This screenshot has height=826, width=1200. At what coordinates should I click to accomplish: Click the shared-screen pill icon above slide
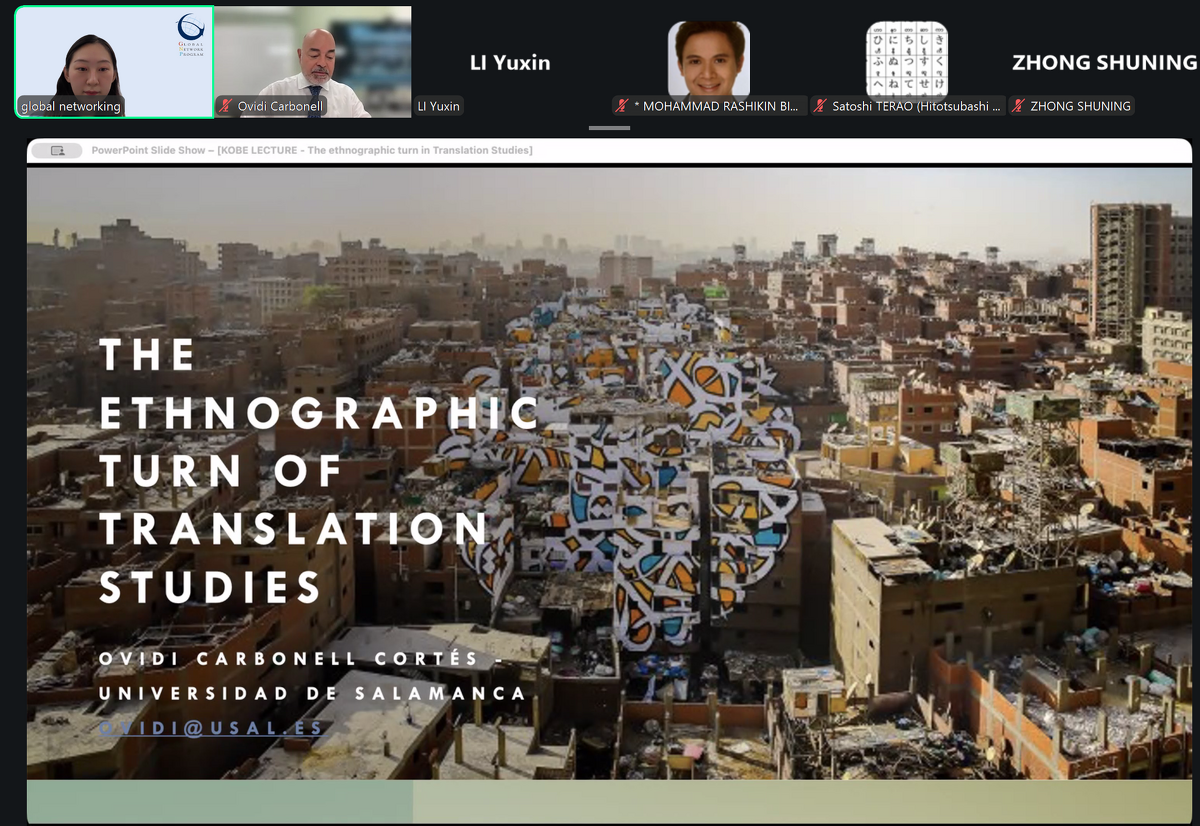coord(57,151)
